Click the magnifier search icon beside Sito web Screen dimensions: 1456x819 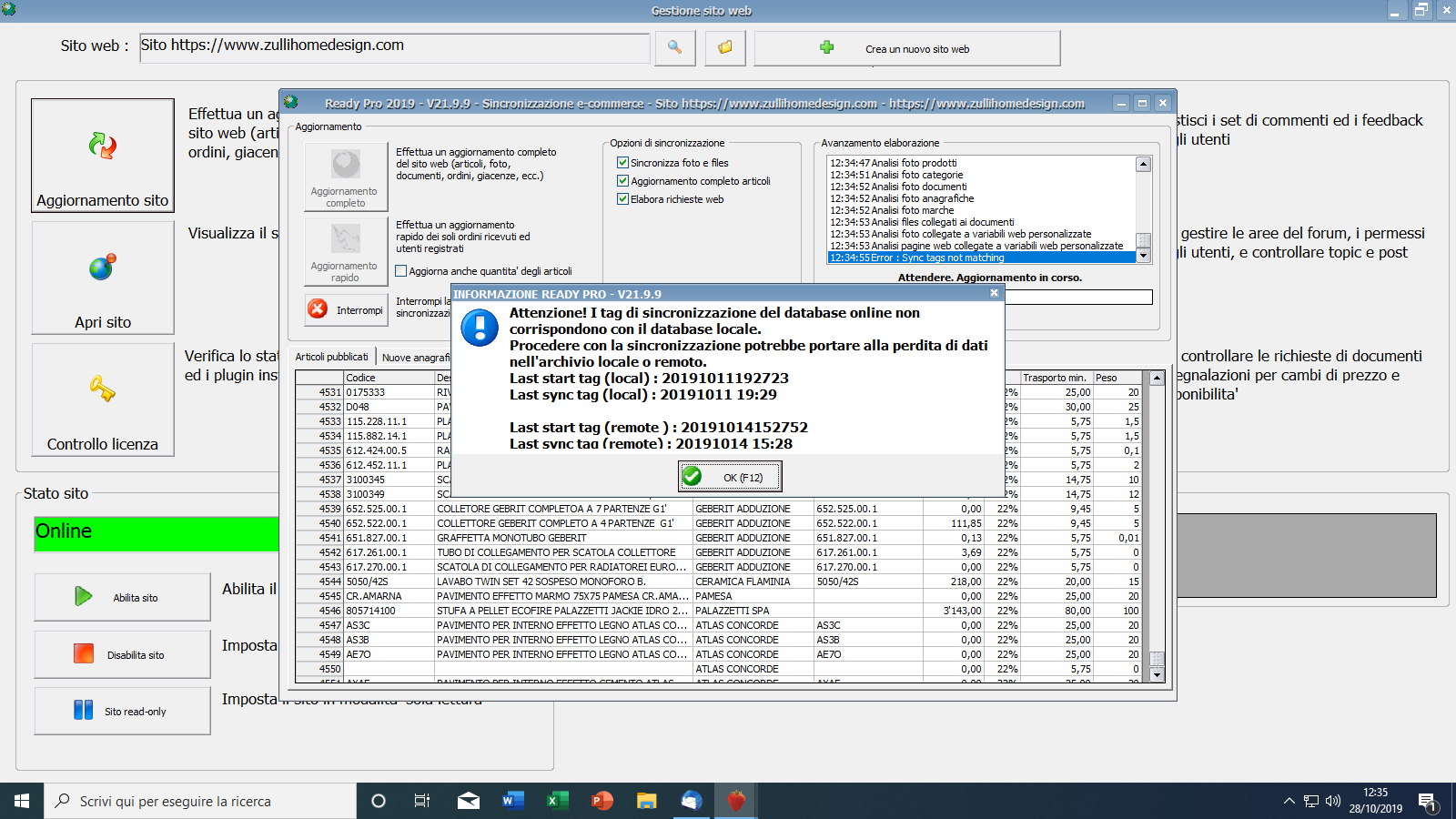point(674,47)
